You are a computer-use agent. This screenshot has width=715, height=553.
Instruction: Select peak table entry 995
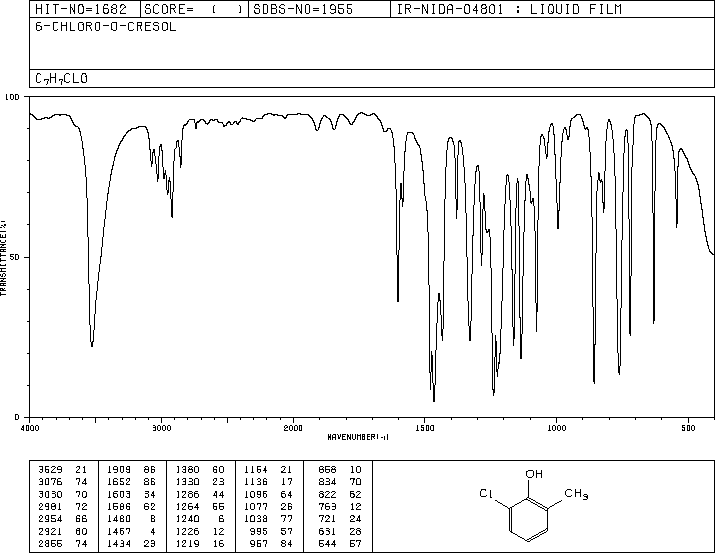click(259, 531)
